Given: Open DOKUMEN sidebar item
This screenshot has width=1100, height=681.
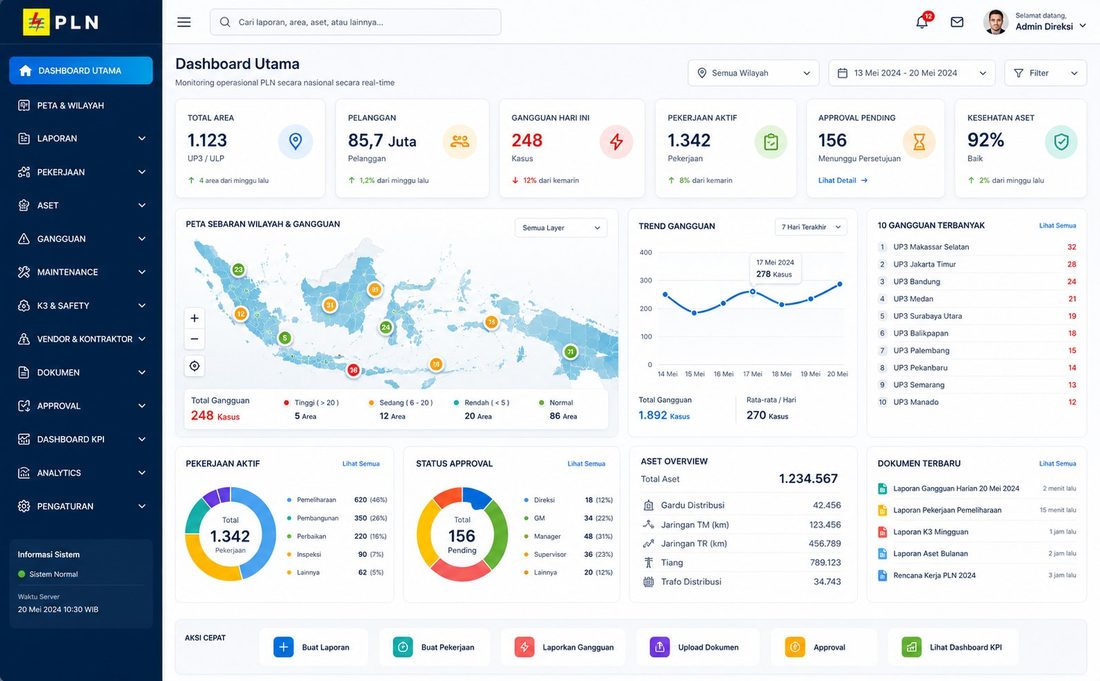Looking at the screenshot, I should [81, 372].
